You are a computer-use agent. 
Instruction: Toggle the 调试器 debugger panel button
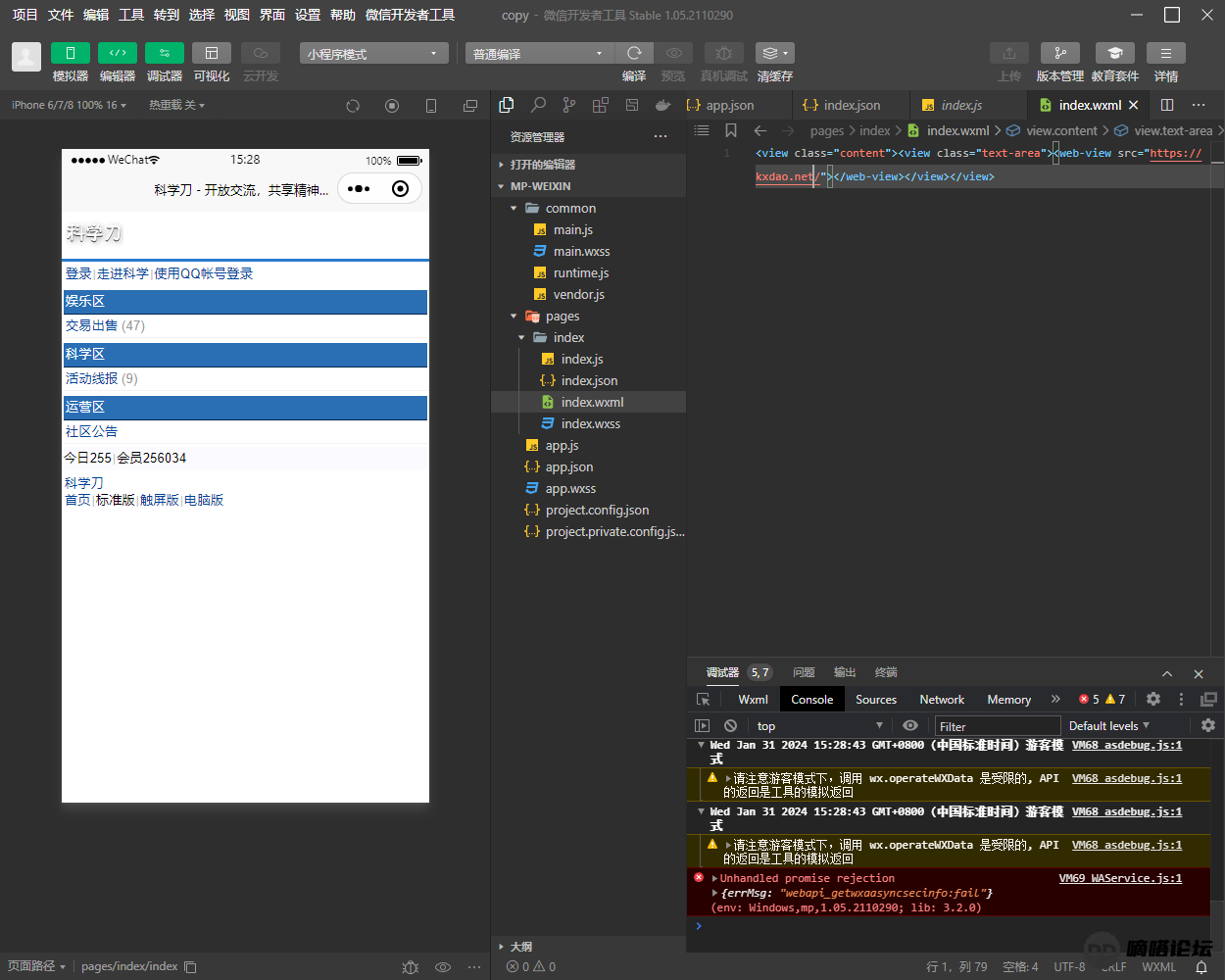click(x=164, y=53)
